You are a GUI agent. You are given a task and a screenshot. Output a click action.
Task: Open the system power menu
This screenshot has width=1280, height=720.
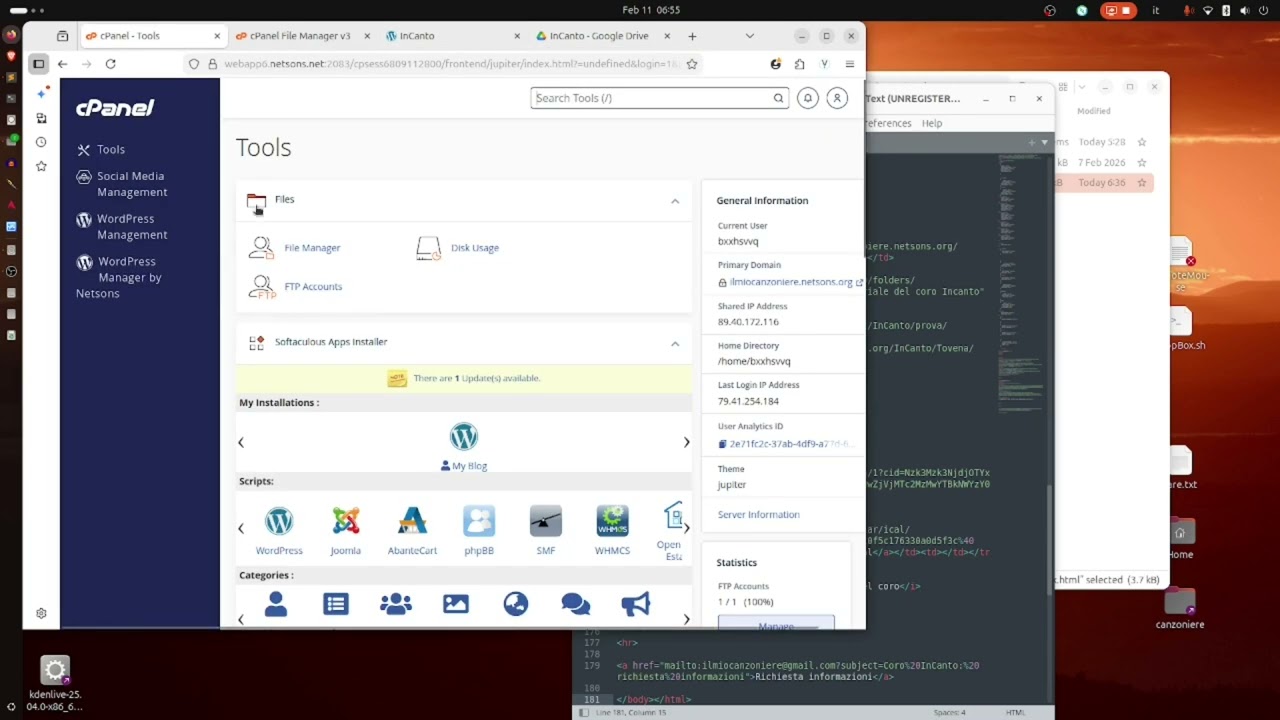[1265, 10]
